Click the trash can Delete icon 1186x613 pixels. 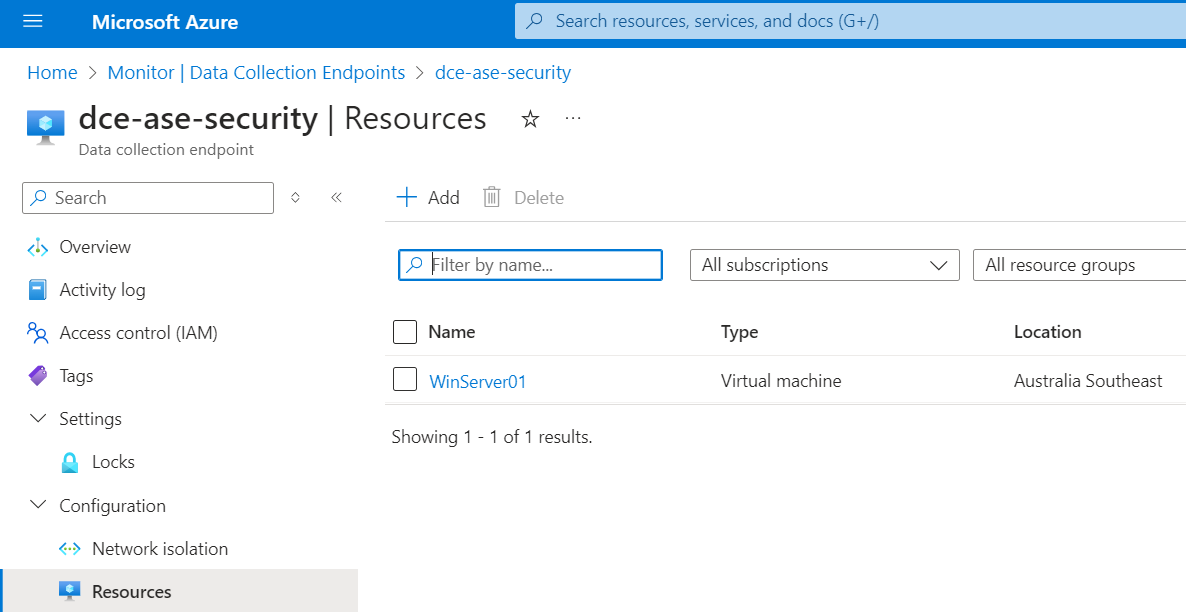pyautogui.click(x=492, y=198)
